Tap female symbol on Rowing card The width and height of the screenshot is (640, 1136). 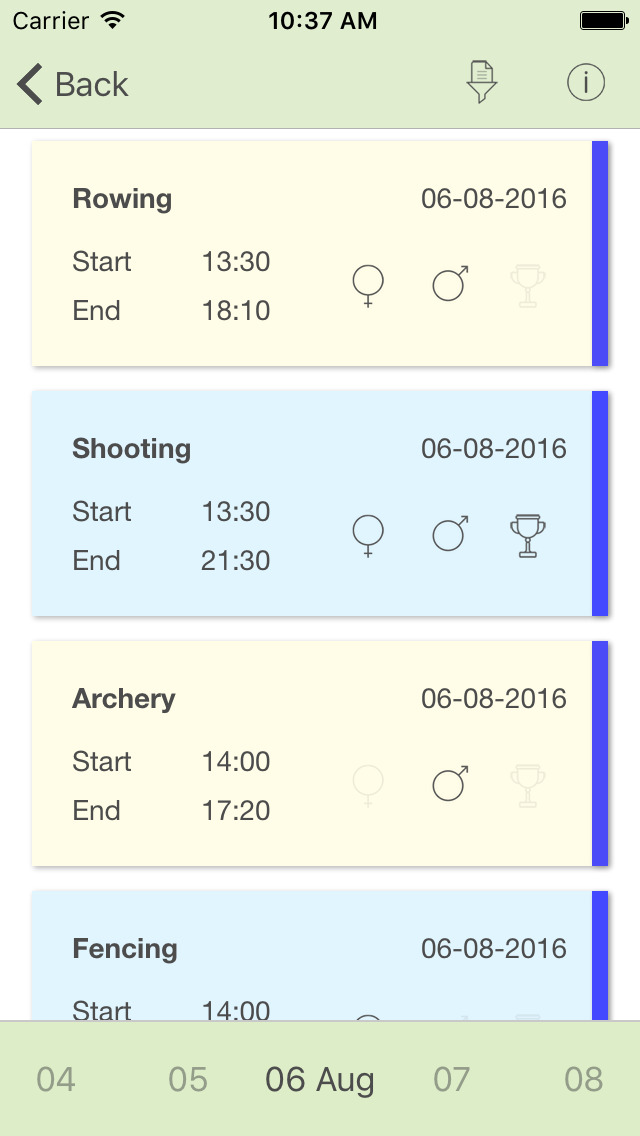click(x=368, y=285)
